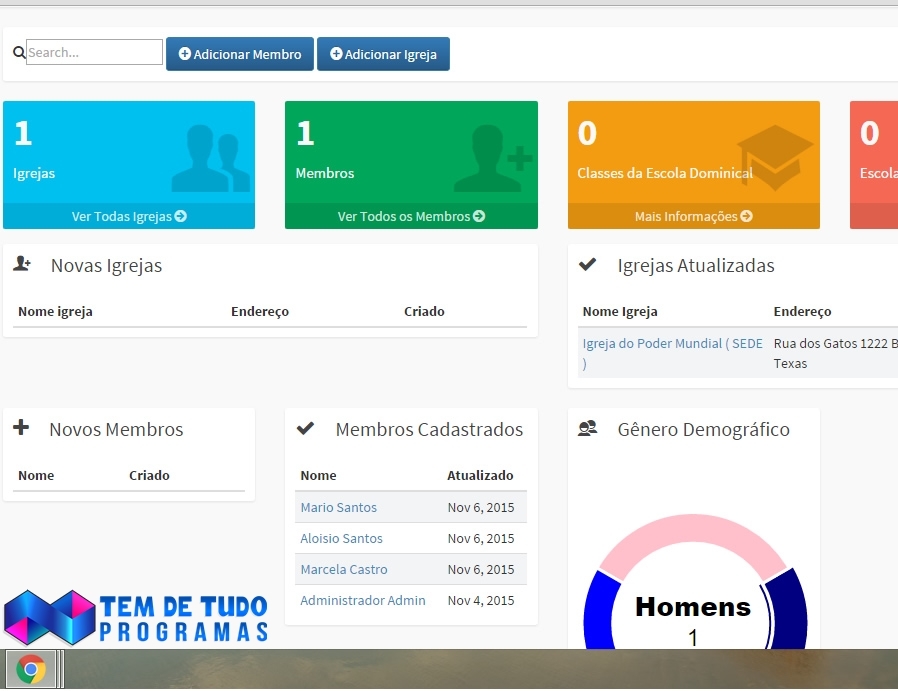
Task: Open the Mais Informações link
Action: (693, 215)
